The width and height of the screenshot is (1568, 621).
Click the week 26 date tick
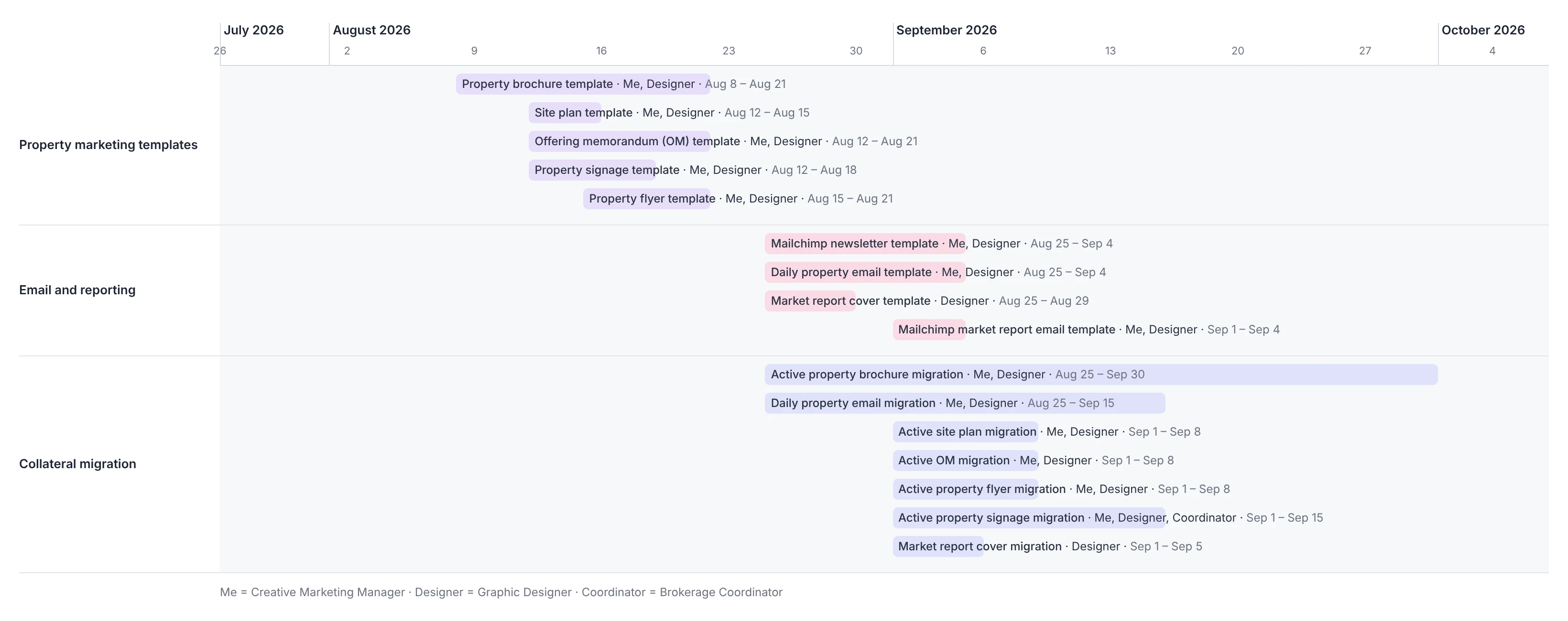(x=220, y=51)
